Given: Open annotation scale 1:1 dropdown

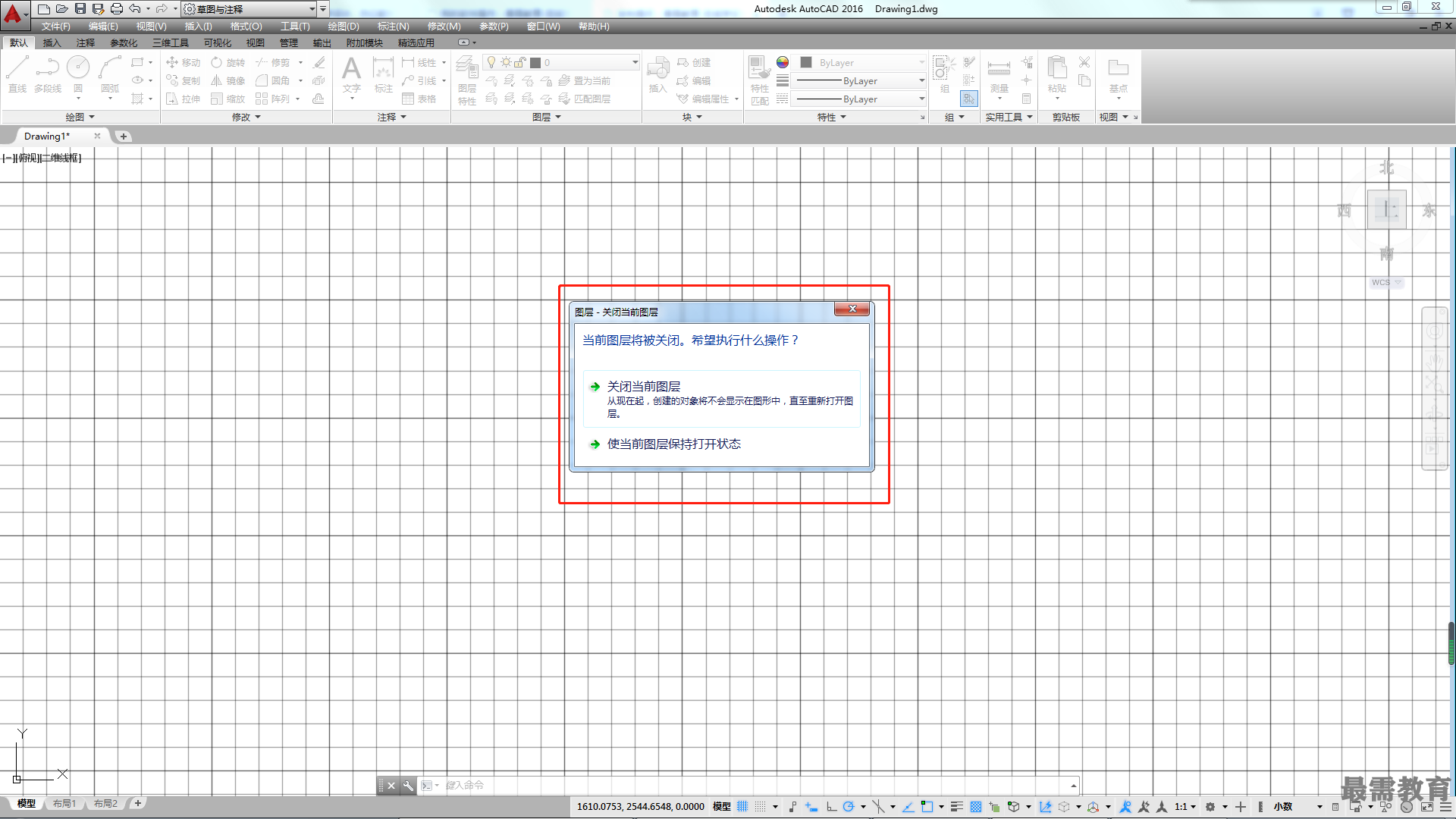Looking at the screenshot, I should (x=1185, y=806).
